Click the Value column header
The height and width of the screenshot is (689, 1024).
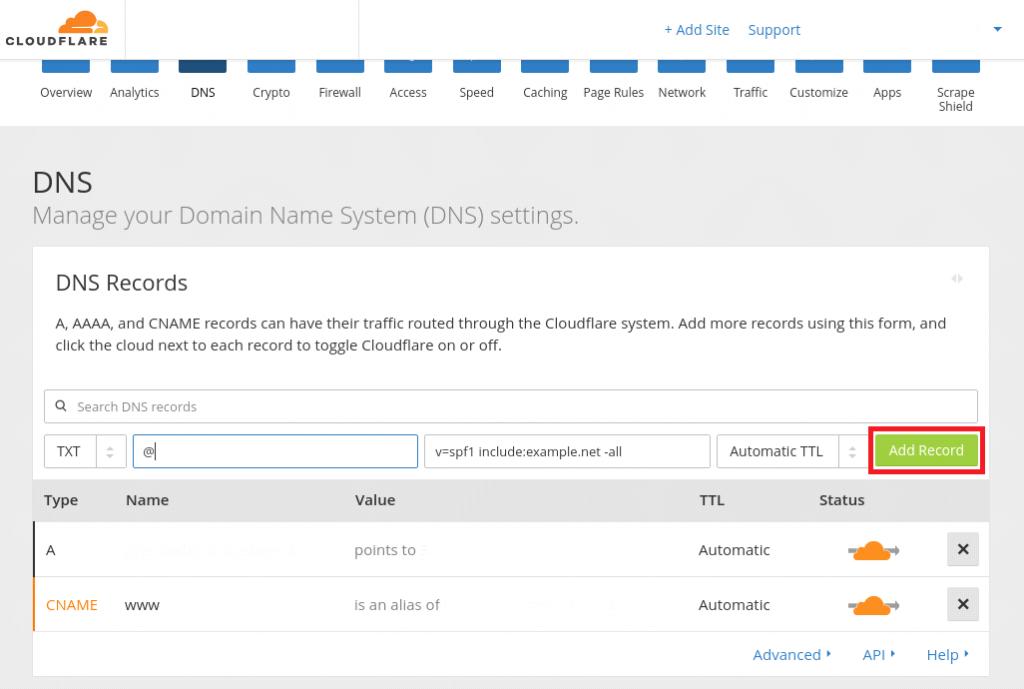click(375, 500)
